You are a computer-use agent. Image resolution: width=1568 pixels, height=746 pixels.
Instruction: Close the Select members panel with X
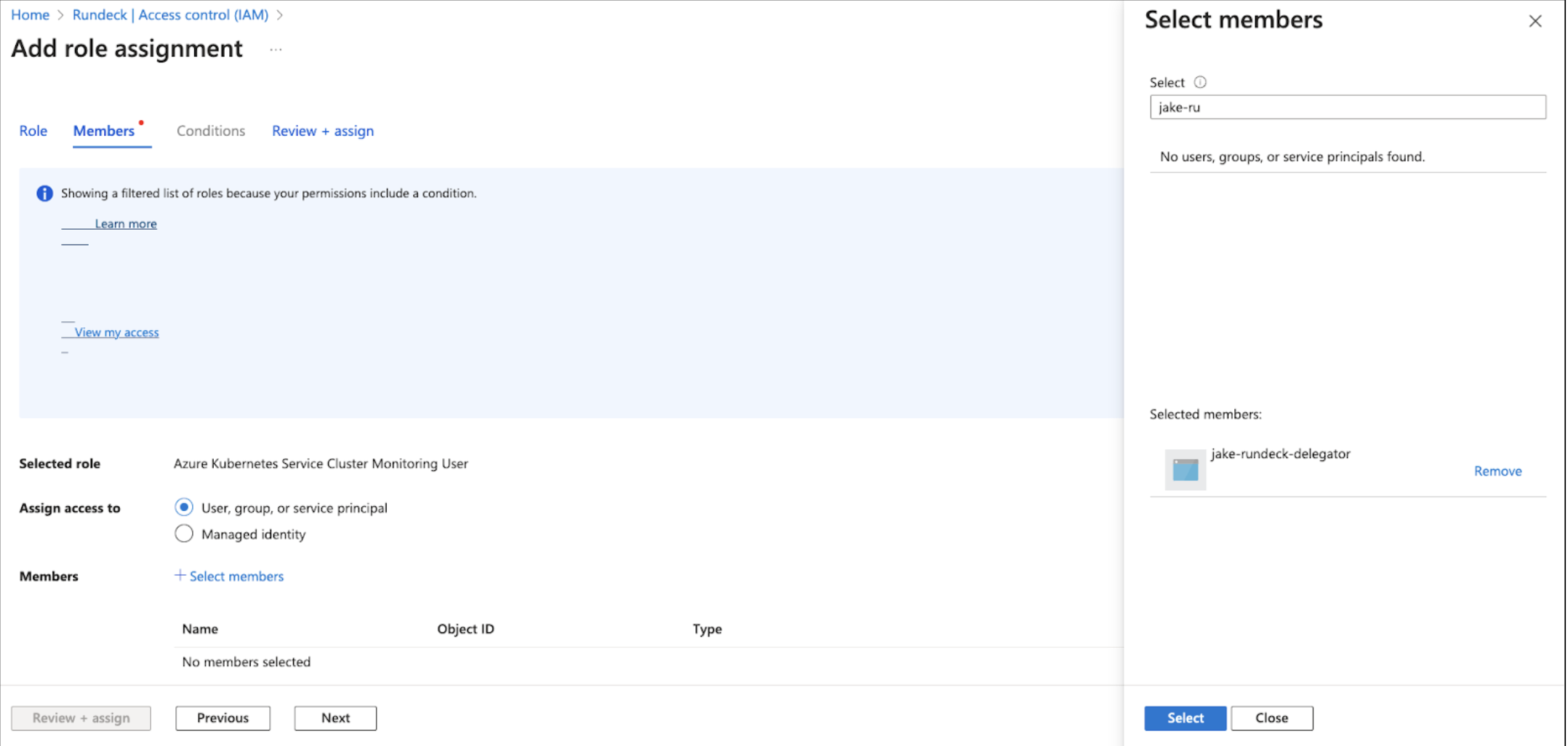pyautogui.click(x=1535, y=21)
